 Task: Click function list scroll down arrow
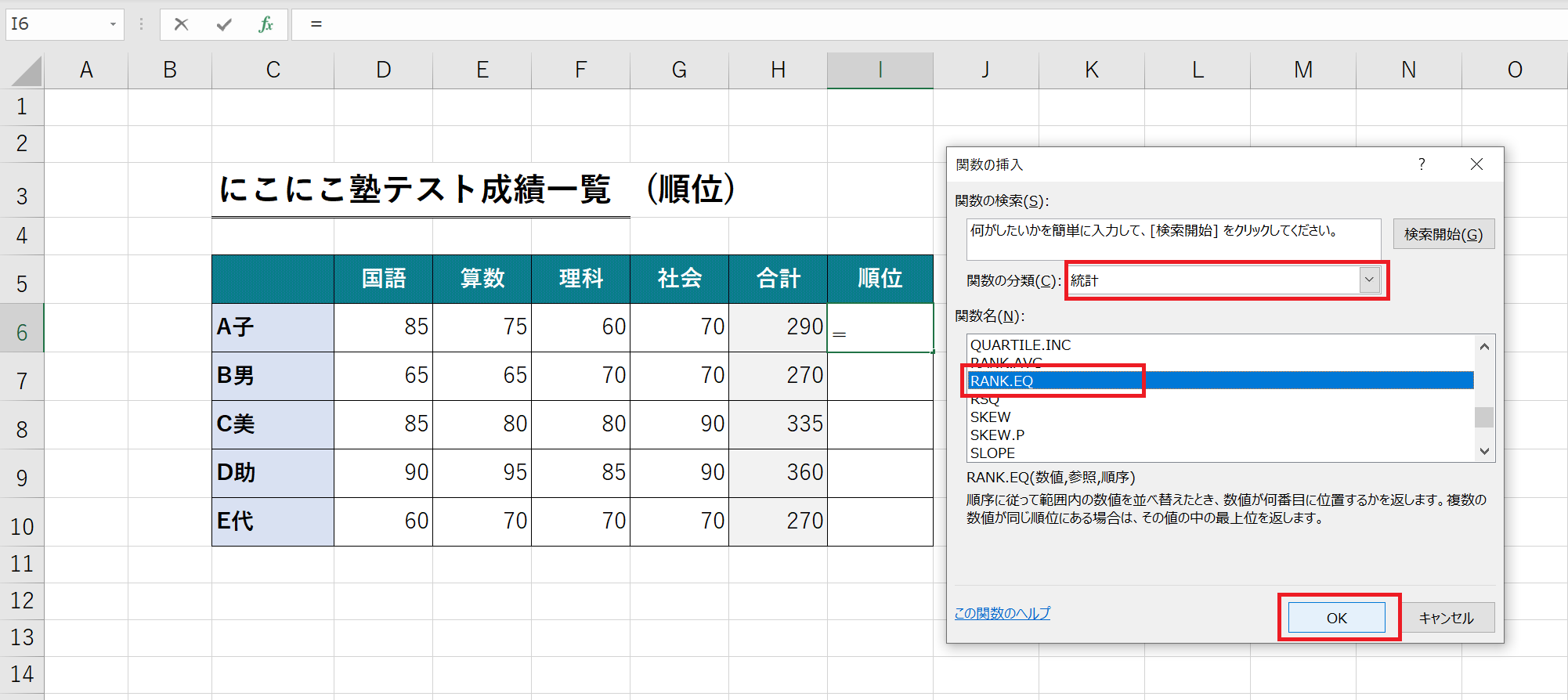click(1484, 451)
